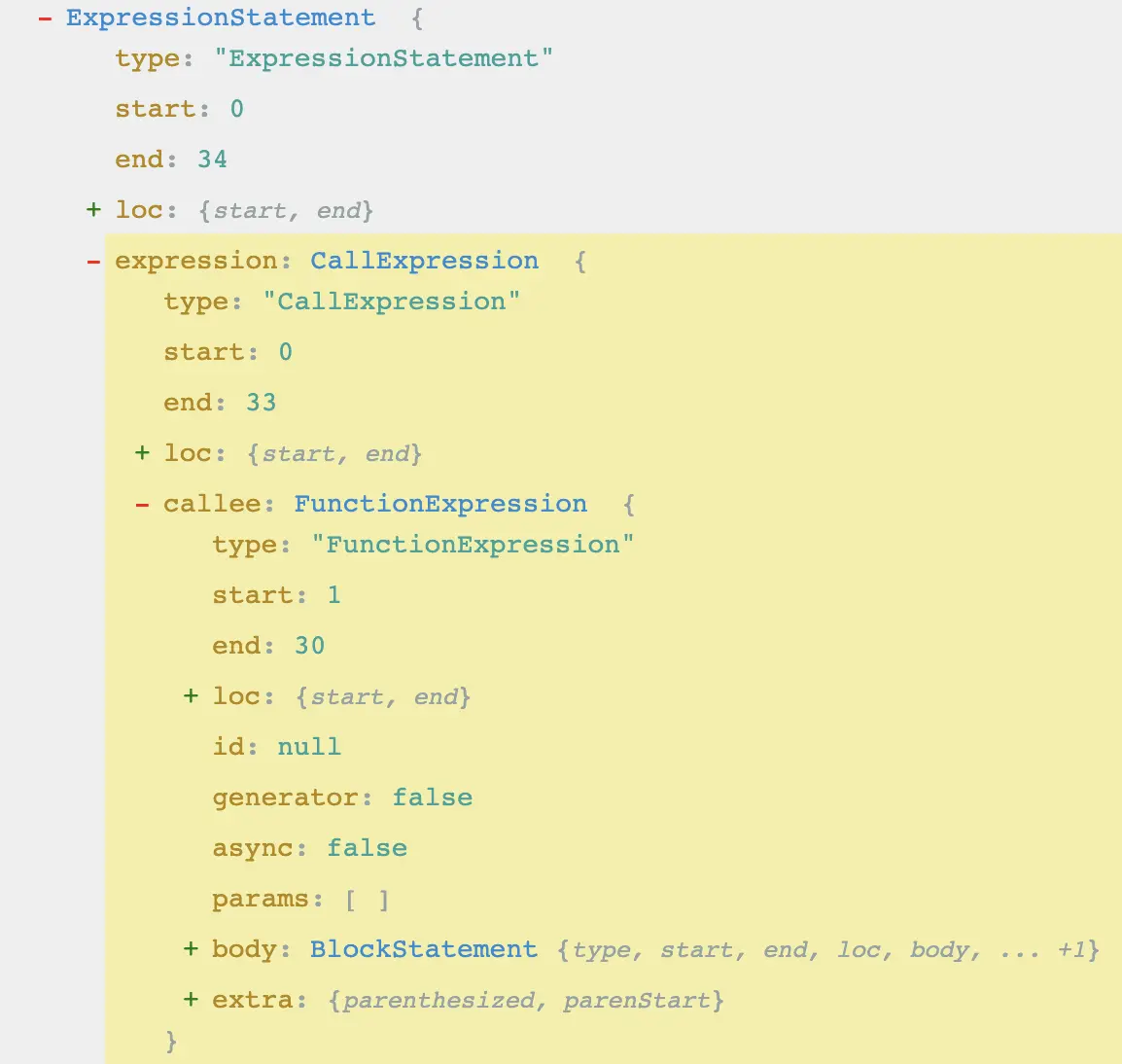The width and height of the screenshot is (1122, 1064).
Task: Click the end value 34
Action: [x=213, y=159]
